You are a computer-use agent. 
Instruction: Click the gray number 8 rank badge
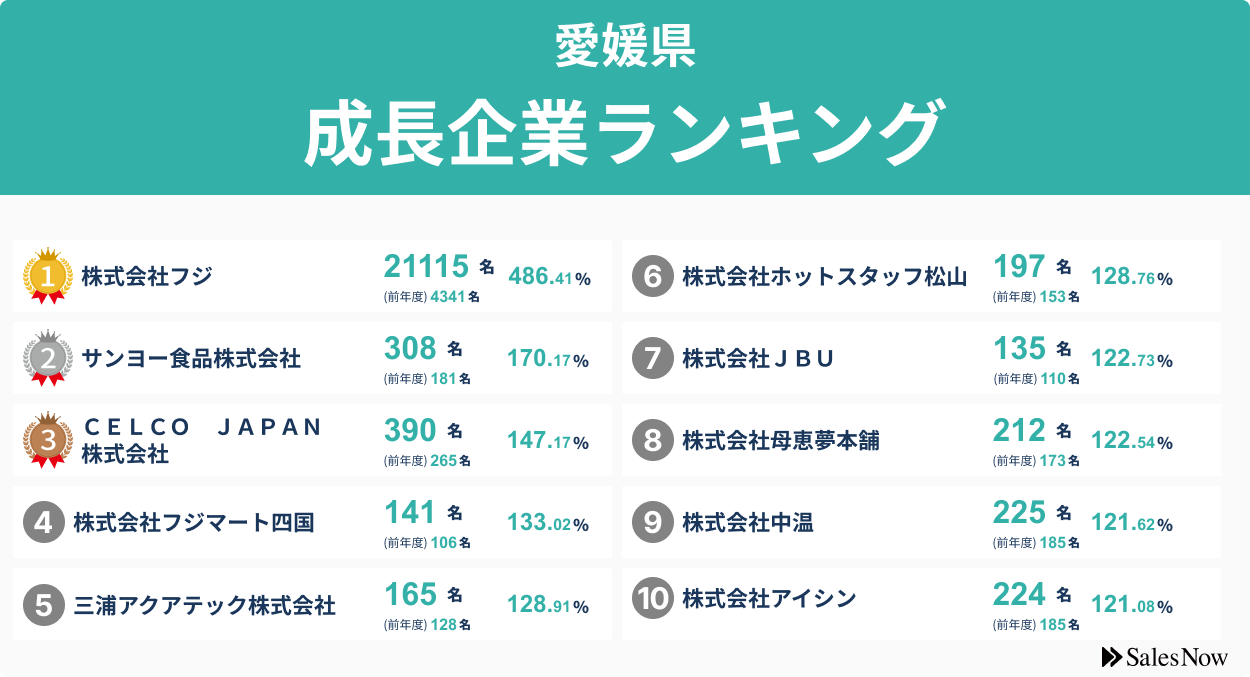coord(652,440)
